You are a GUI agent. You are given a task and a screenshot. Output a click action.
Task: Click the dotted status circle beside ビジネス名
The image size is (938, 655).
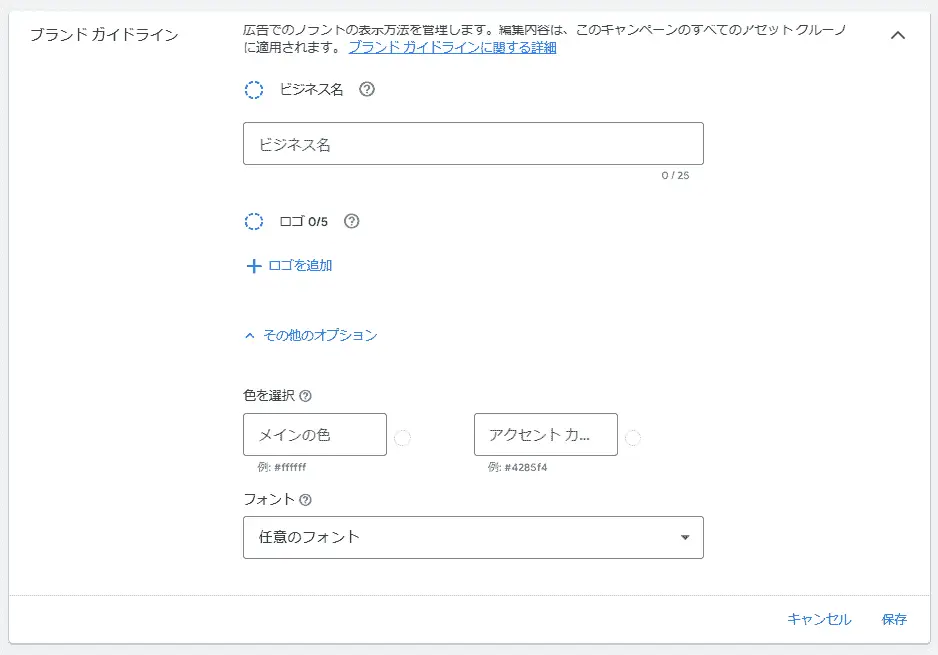[255, 89]
